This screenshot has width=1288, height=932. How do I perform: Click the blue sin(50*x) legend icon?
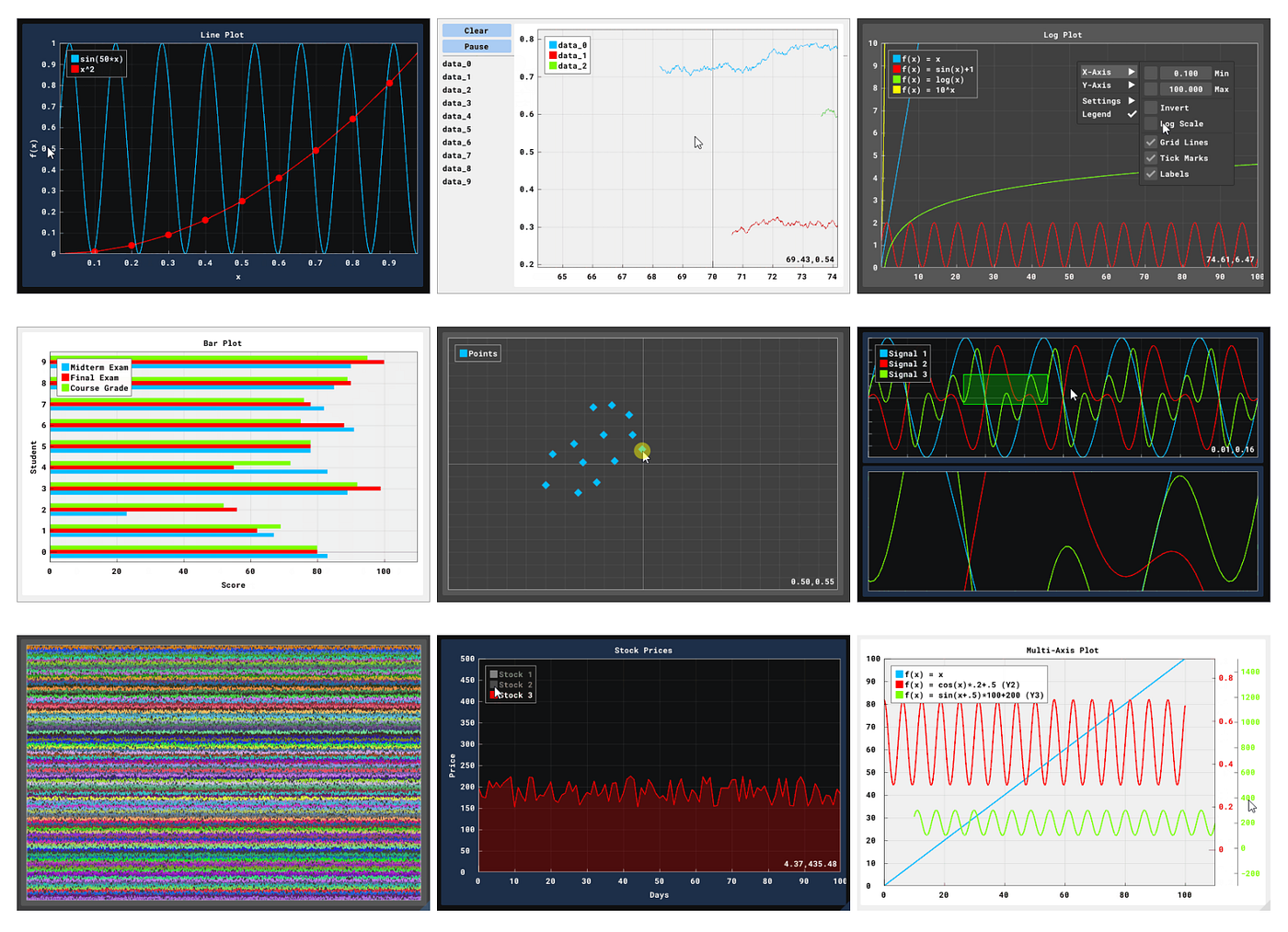click(75, 59)
